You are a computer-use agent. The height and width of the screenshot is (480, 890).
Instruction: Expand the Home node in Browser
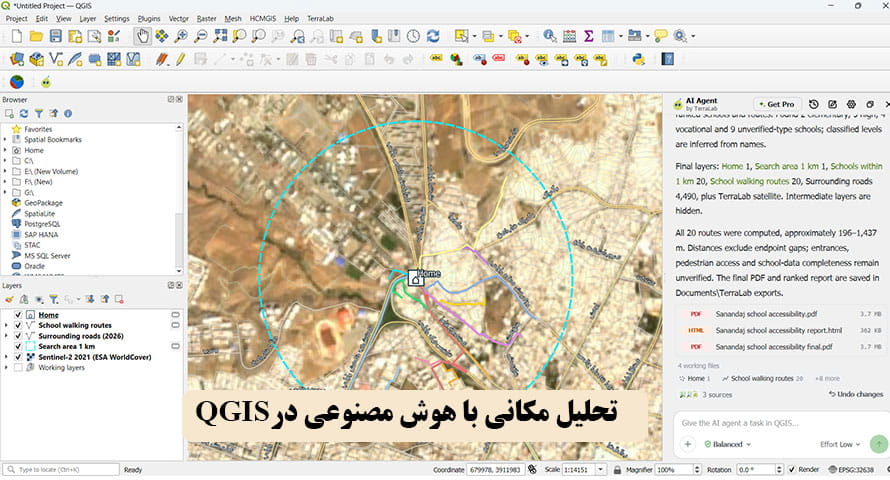pos(5,150)
